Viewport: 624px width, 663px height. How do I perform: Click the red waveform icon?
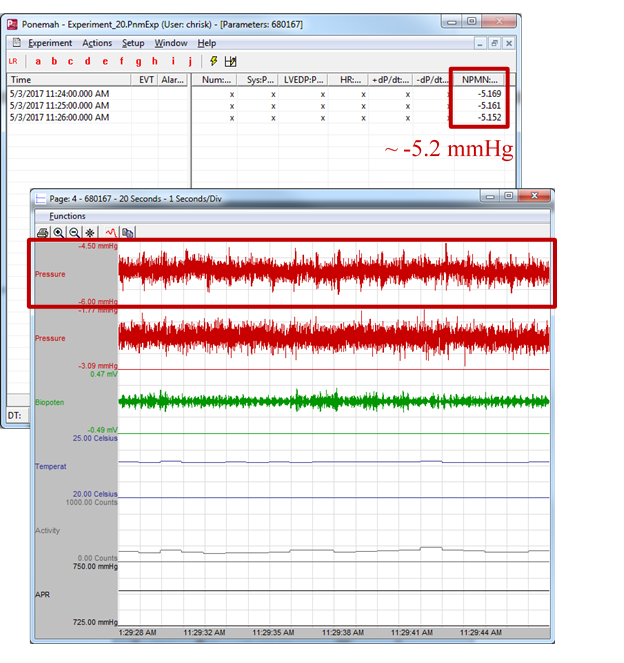click(x=110, y=231)
